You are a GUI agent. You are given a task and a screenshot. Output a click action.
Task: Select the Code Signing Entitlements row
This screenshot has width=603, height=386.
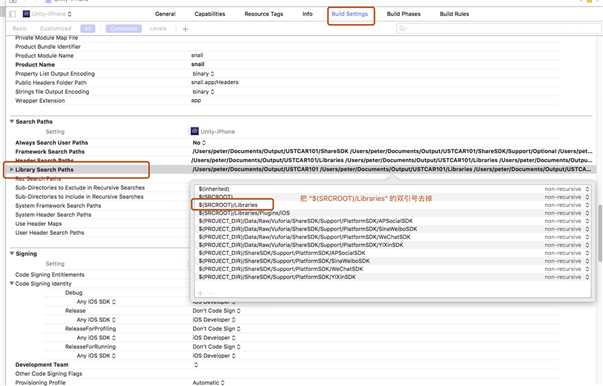[x=50, y=275]
